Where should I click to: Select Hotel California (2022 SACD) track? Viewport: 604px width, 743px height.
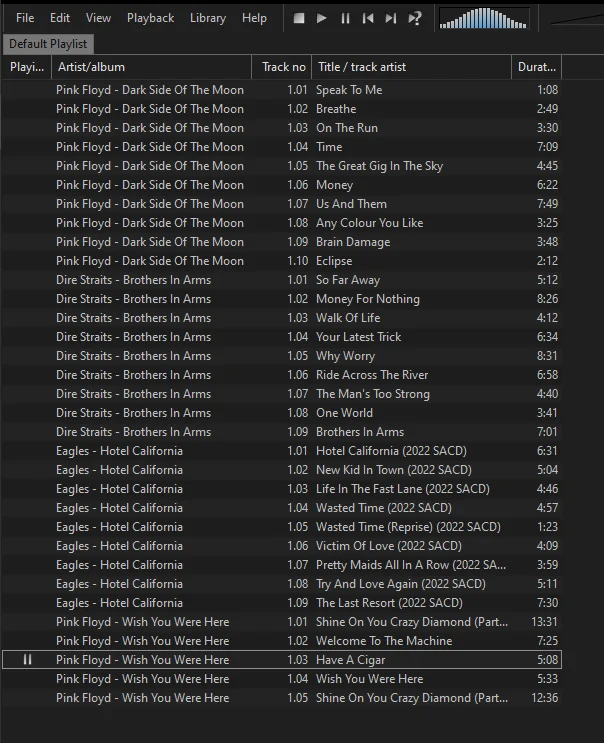click(x=282, y=451)
